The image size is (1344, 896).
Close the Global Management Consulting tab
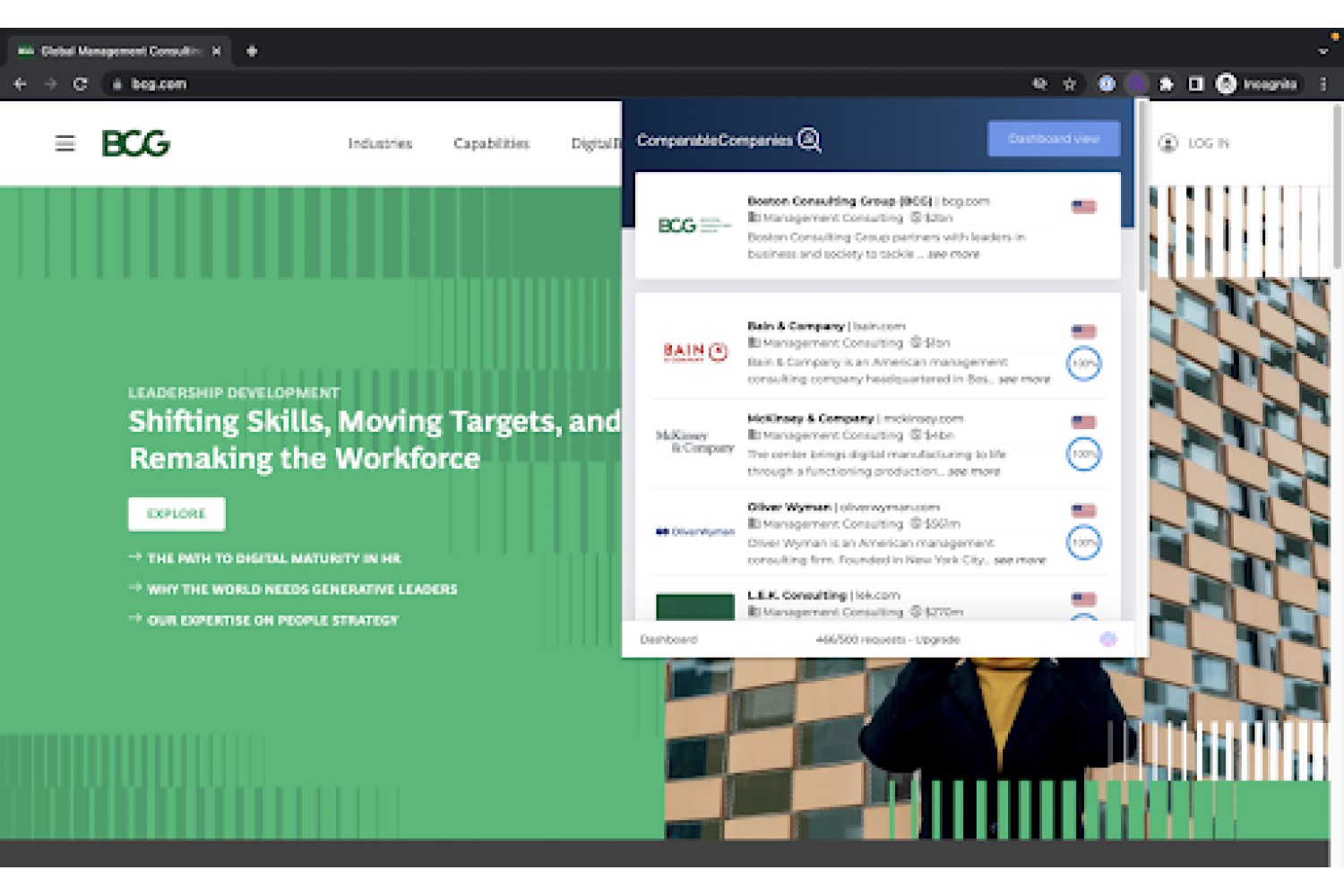point(216,51)
